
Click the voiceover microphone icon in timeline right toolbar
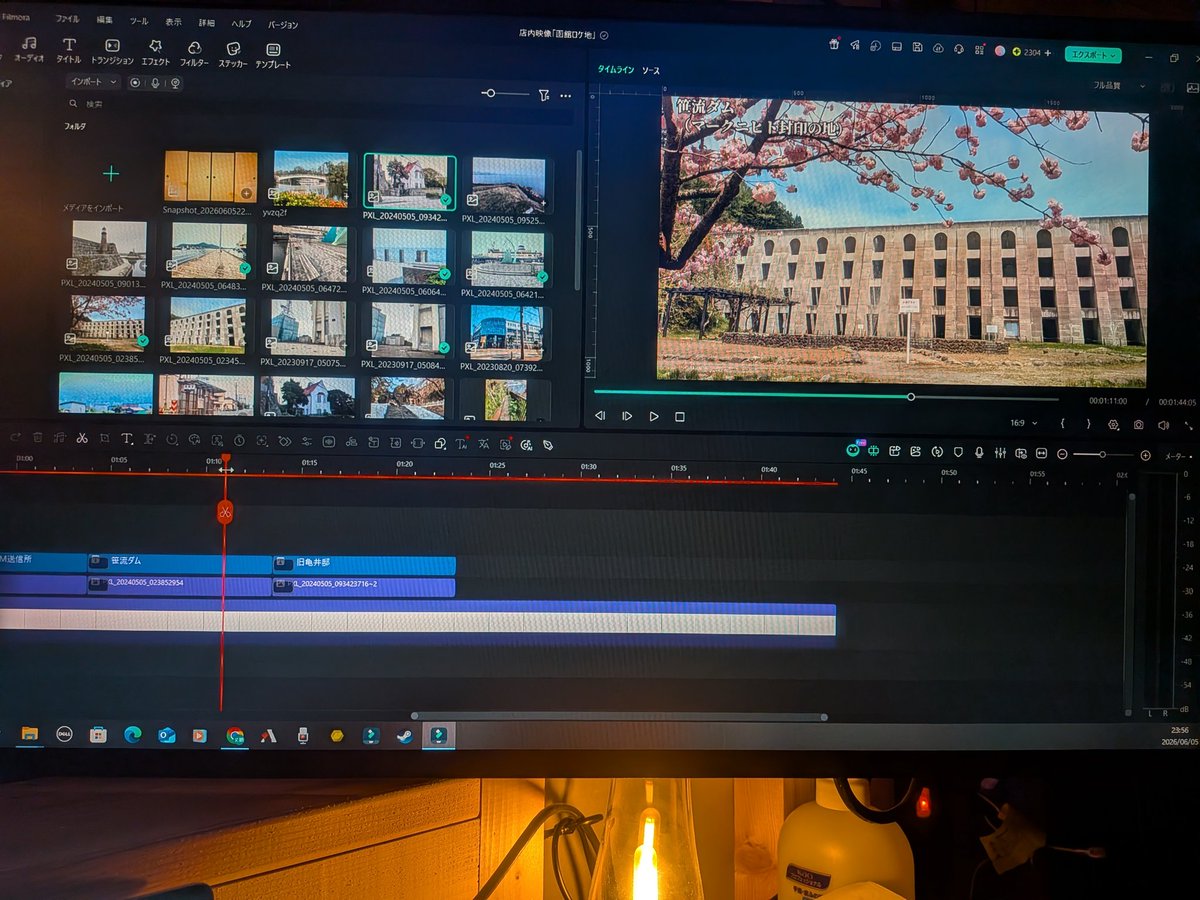[979, 453]
